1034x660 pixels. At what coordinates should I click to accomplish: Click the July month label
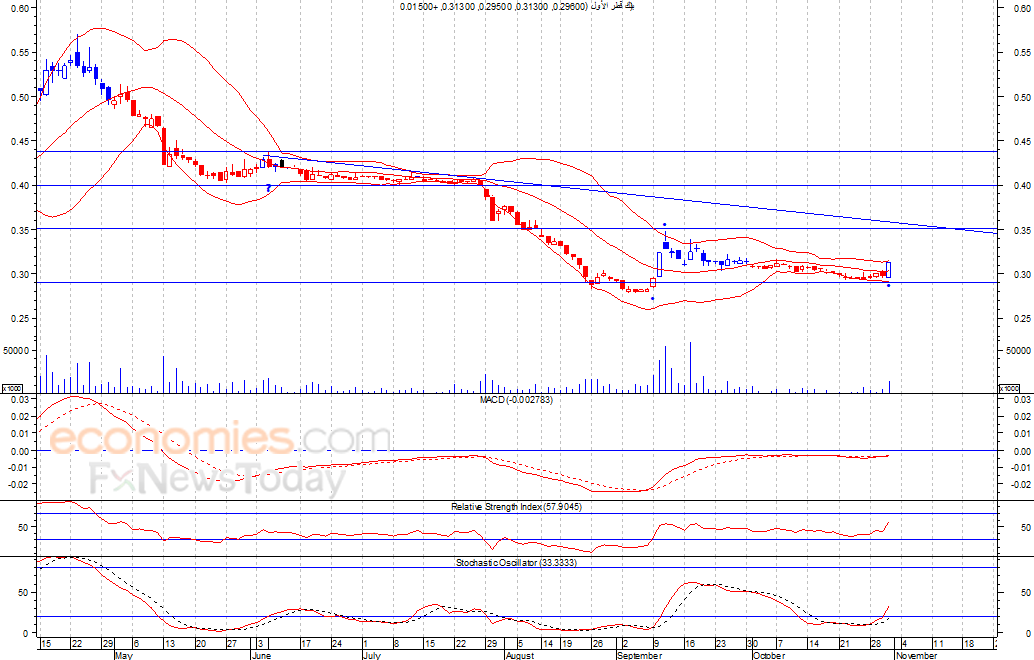372,655
